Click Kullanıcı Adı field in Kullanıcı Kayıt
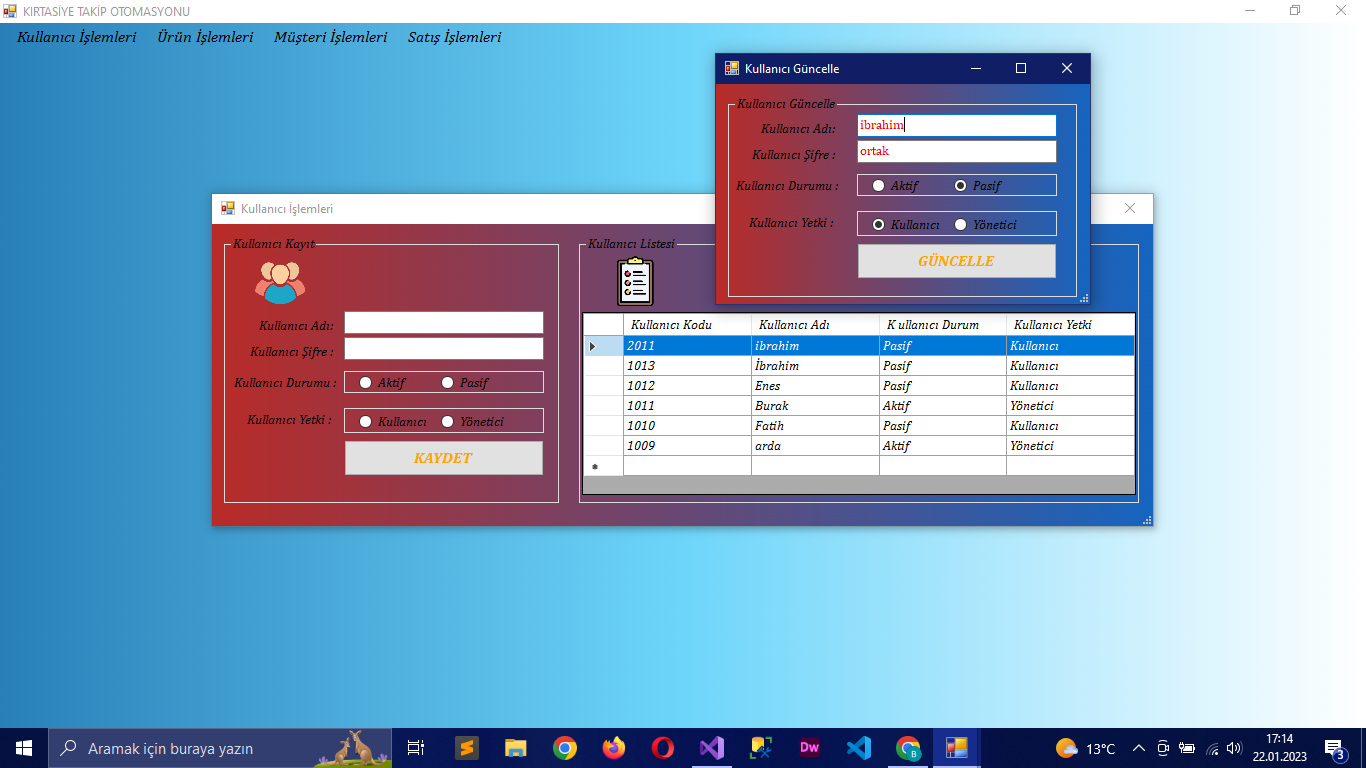 coord(444,322)
